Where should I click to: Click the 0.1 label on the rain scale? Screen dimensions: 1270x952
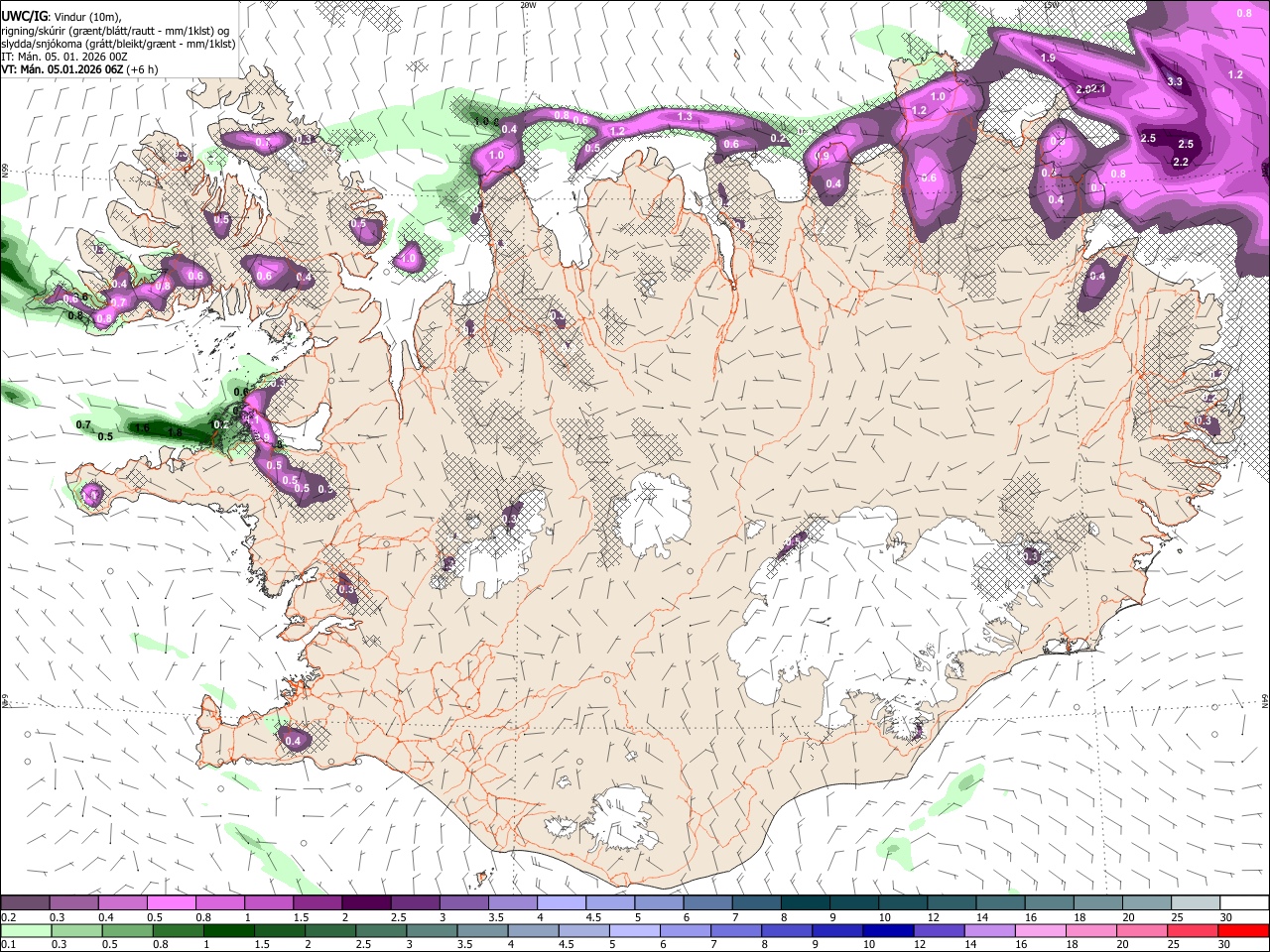click(8, 945)
